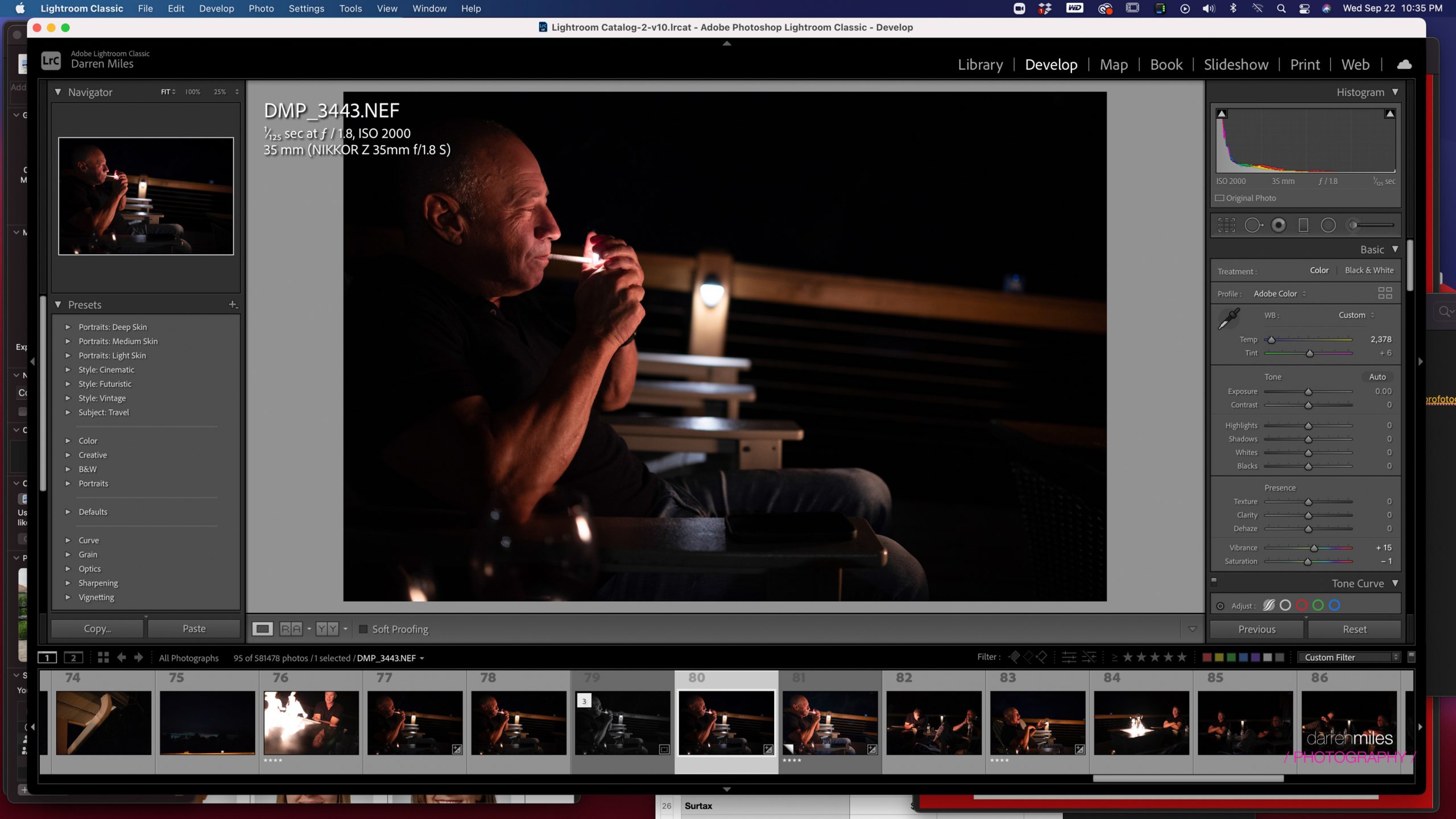Open the Library module
Viewport: 1456px width, 819px height.
980,64
